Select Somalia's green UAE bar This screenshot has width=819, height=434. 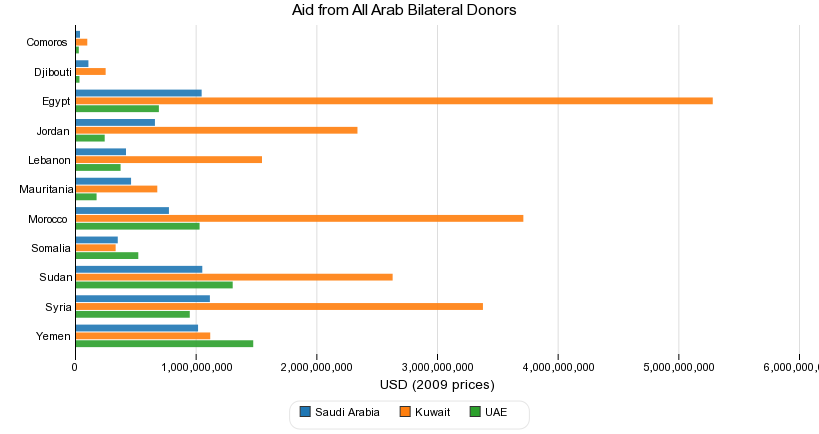click(107, 255)
